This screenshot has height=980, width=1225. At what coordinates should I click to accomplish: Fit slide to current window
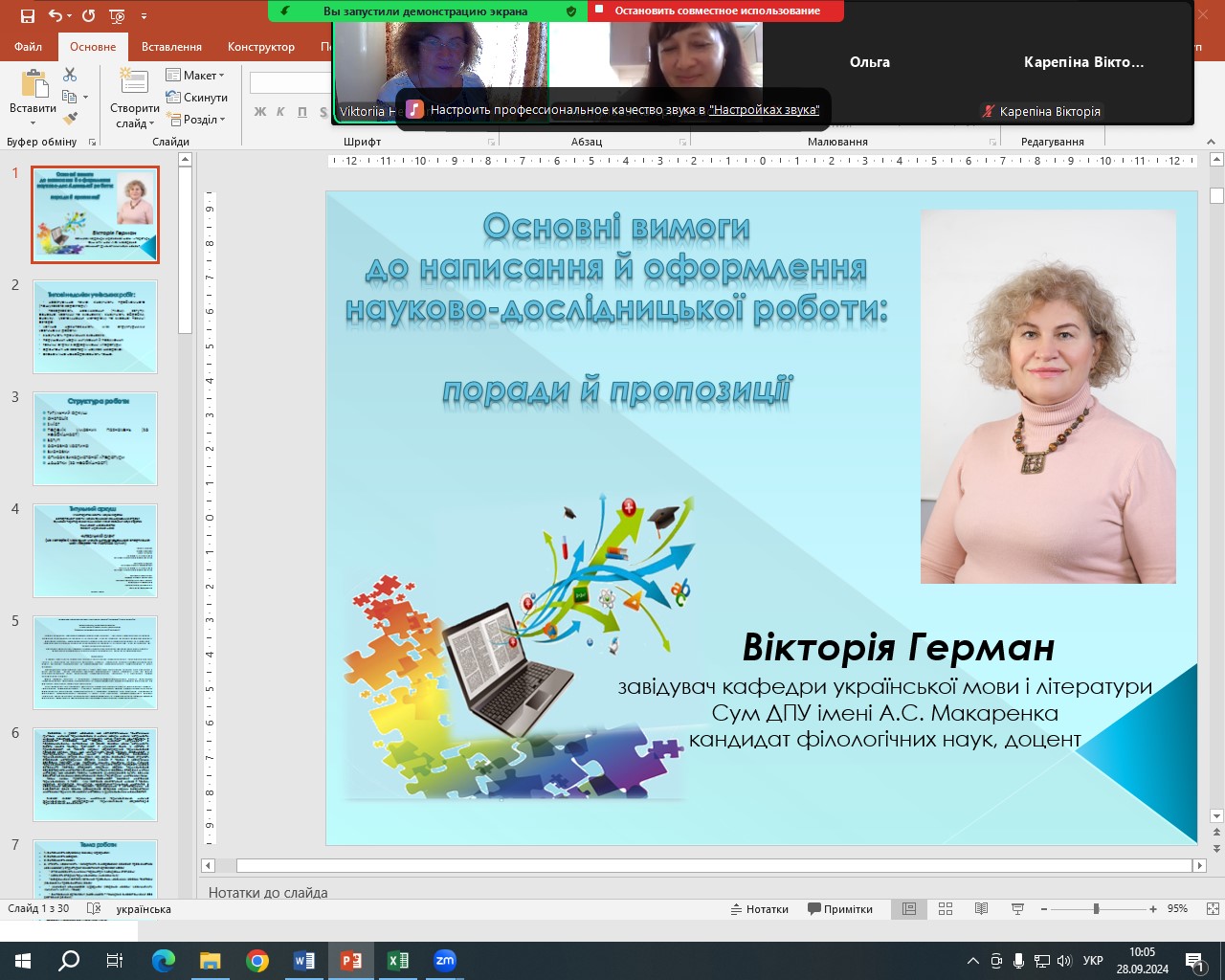click(x=1213, y=909)
